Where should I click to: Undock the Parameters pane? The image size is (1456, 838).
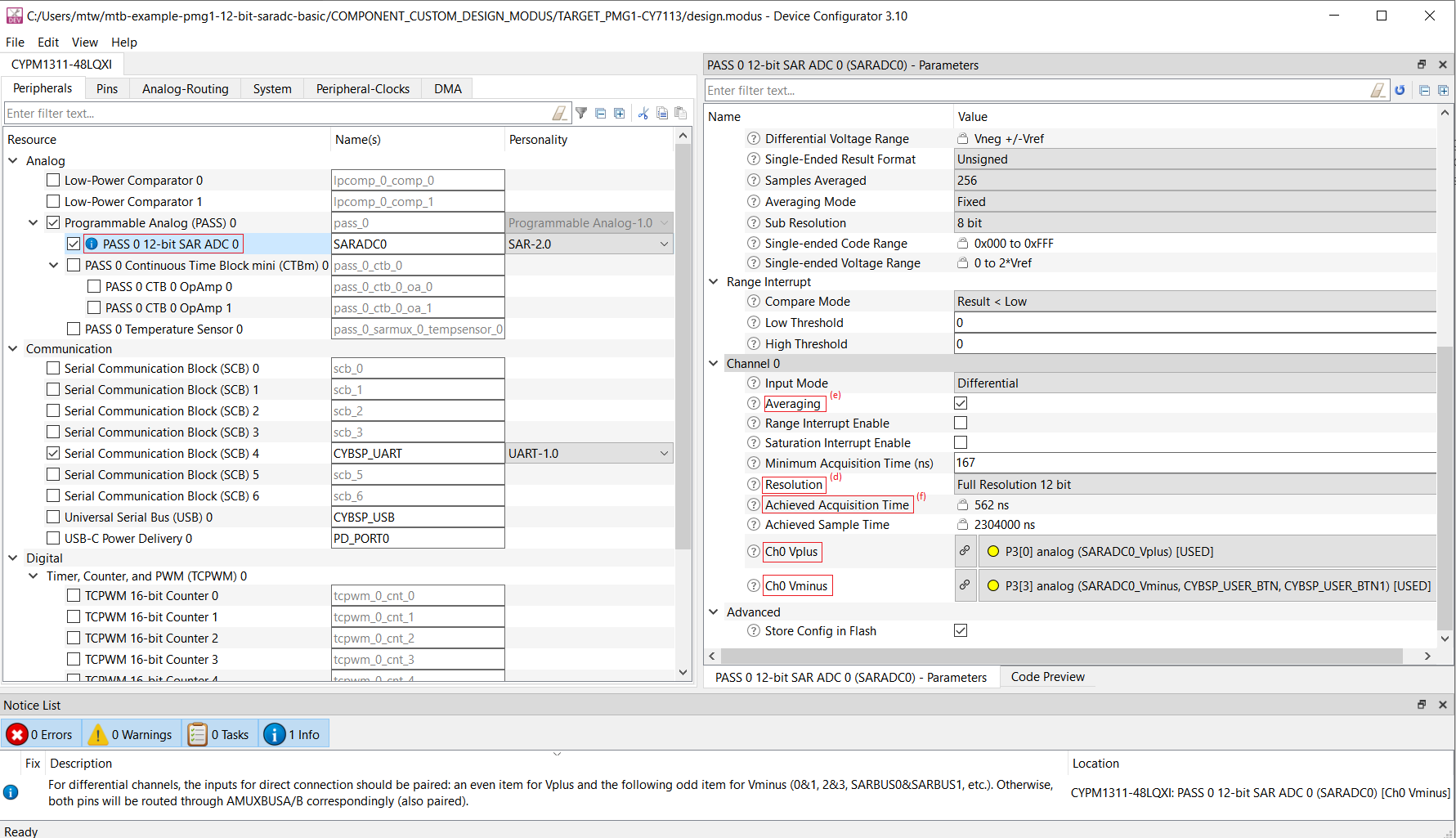coord(1422,65)
